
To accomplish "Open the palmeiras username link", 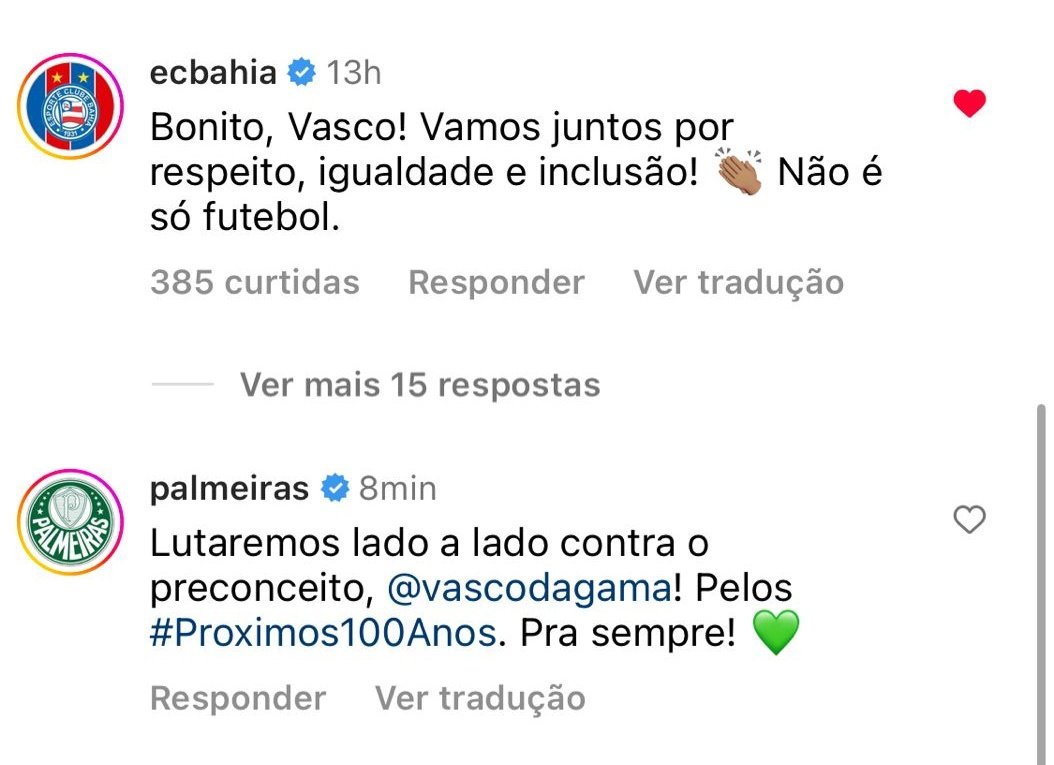I will (x=229, y=488).
